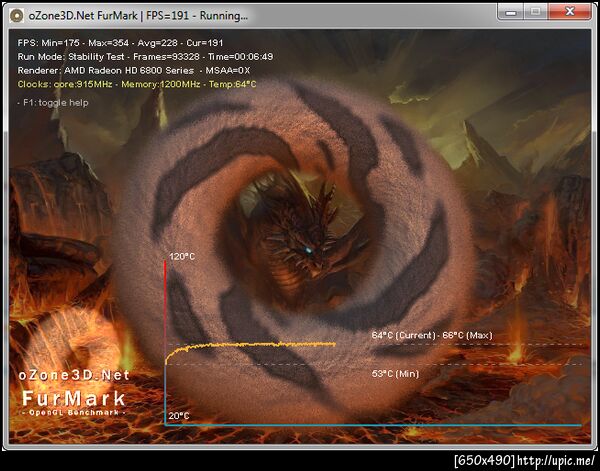
Task: Click the dragon's glowing eye in render
Action: click(x=308, y=251)
